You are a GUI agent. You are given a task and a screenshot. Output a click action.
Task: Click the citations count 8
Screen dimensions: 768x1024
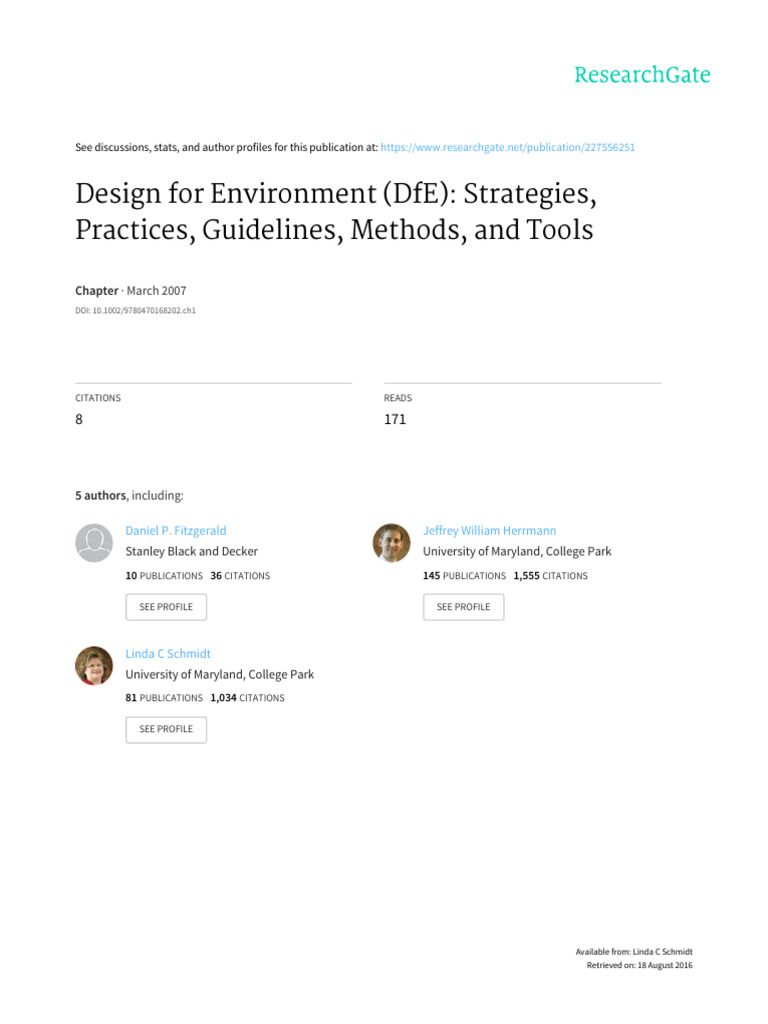click(x=79, y=419)
